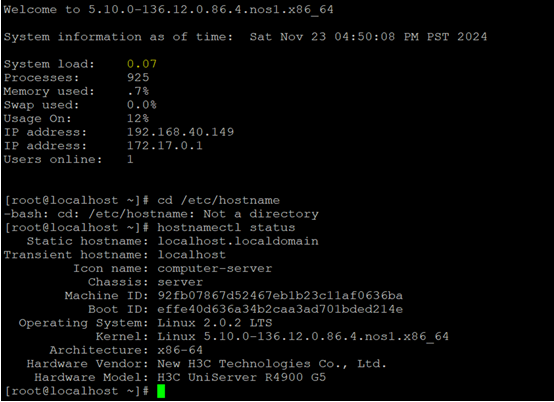Screen dimensions: 554x402
Task: Click the yellow system load value 0.07
Action: coord(142,64)
